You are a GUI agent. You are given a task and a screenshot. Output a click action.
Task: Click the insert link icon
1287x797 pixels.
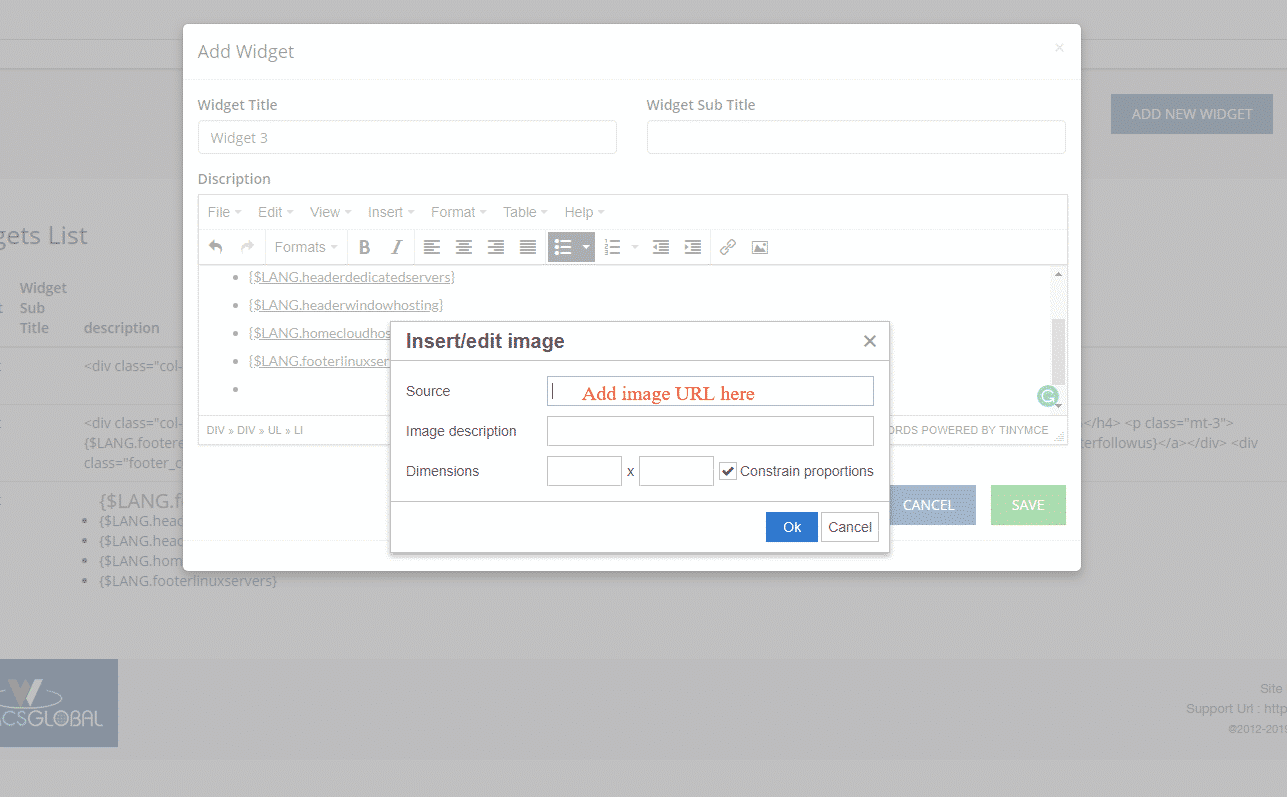point(728,247)
